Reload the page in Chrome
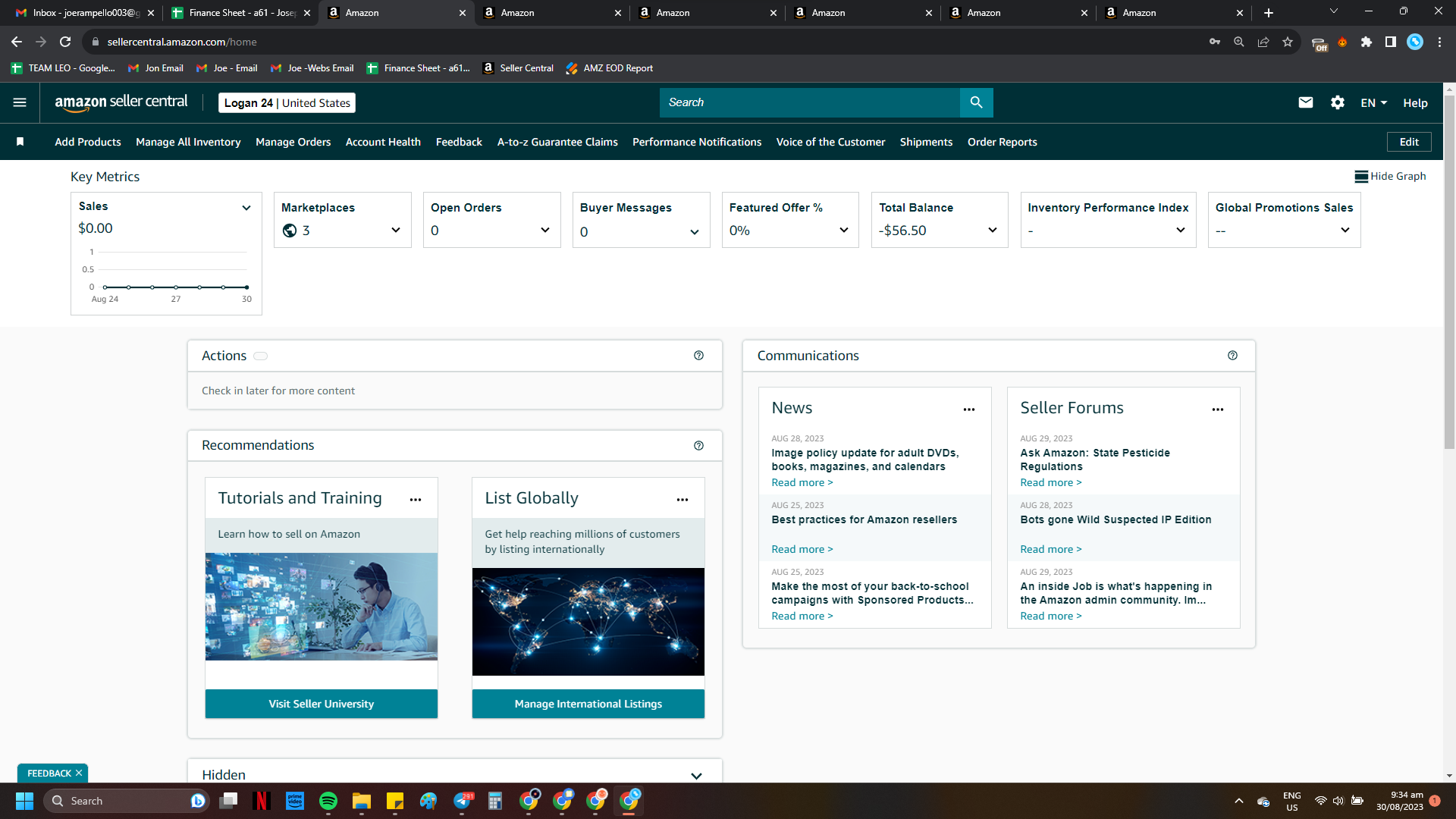Image resolution: width=1456 pixels, height=819 pixels. 65,42
